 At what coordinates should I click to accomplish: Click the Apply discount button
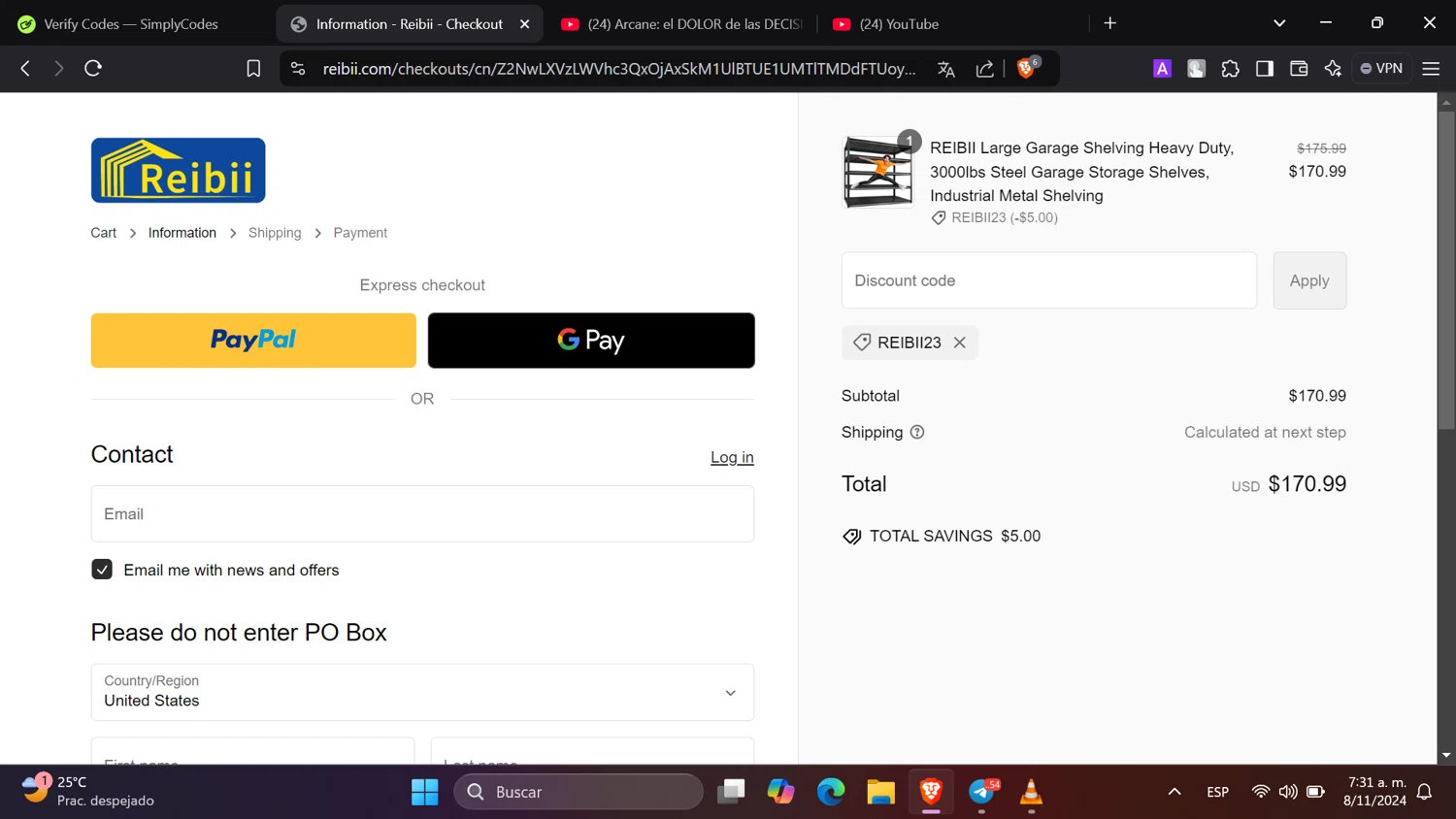pos(1309,280)
